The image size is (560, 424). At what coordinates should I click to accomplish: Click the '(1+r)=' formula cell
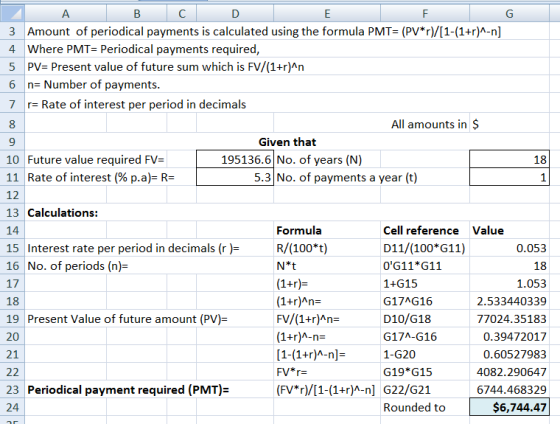tap(327, 283)
